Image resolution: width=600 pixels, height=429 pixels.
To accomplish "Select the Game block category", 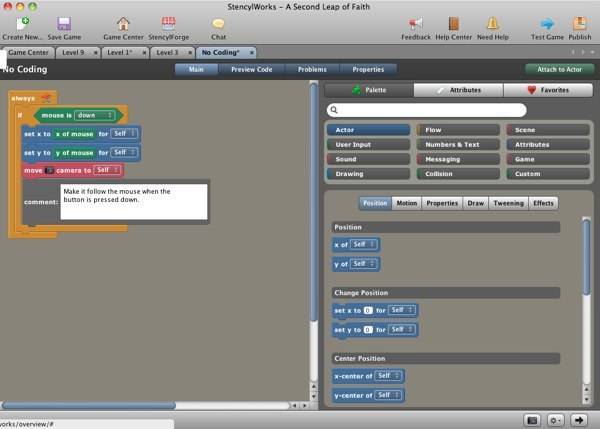I will coord(548,159).
